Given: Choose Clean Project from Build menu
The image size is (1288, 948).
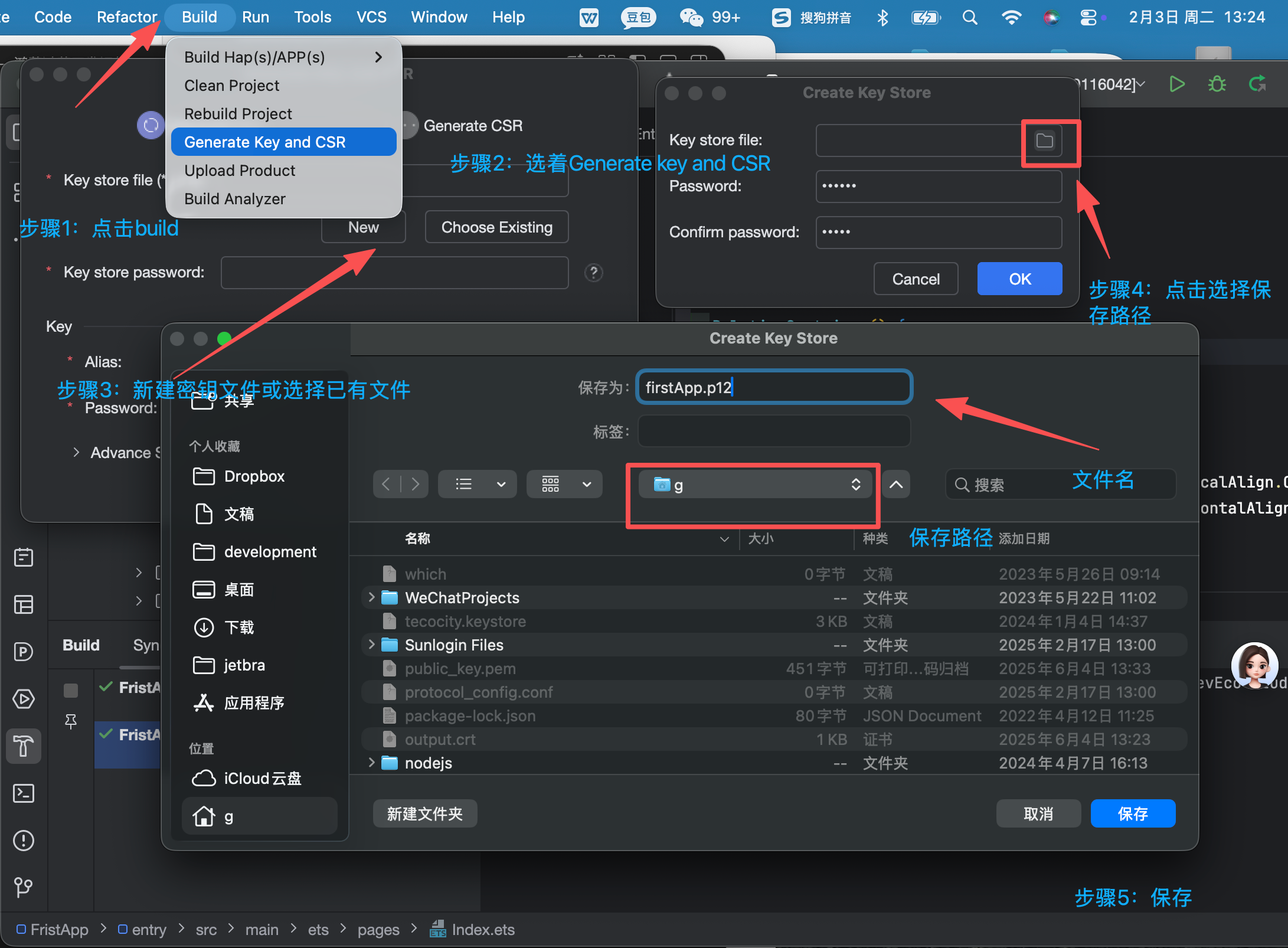Looking at the screenshot, I should pos(231,86).
